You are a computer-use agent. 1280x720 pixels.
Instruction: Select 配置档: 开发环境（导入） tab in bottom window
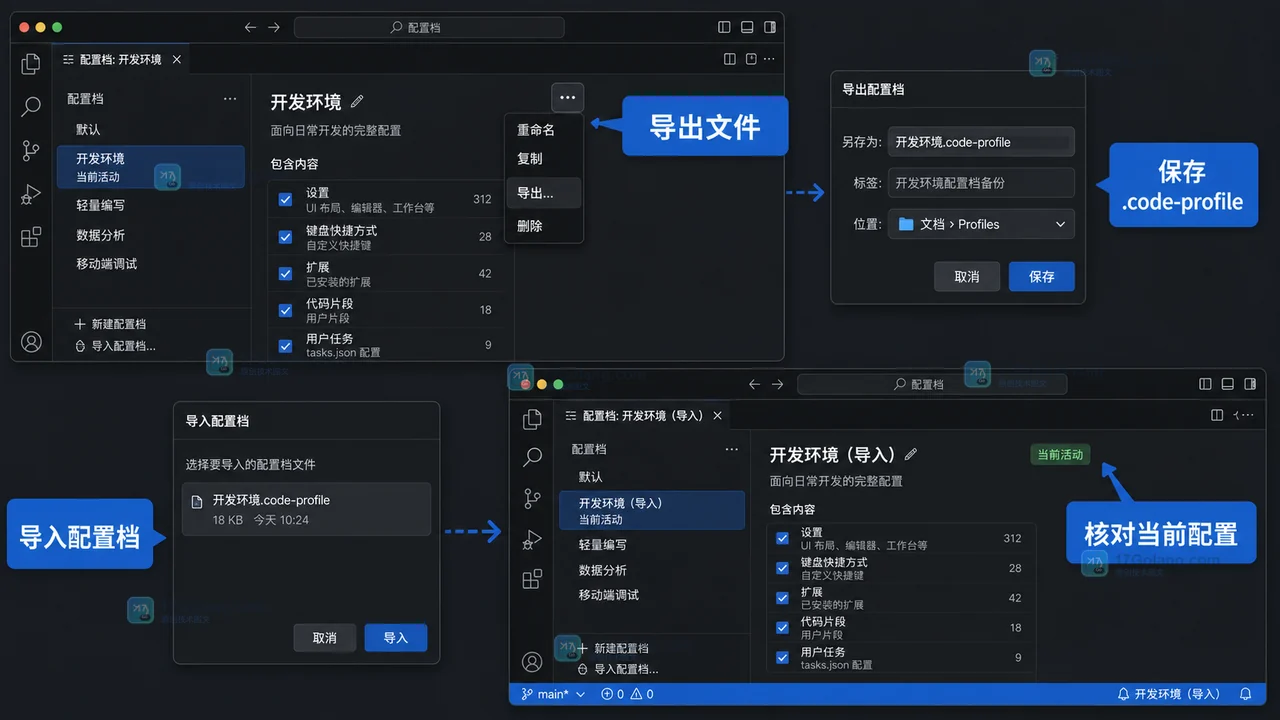(x=642, y=416)
